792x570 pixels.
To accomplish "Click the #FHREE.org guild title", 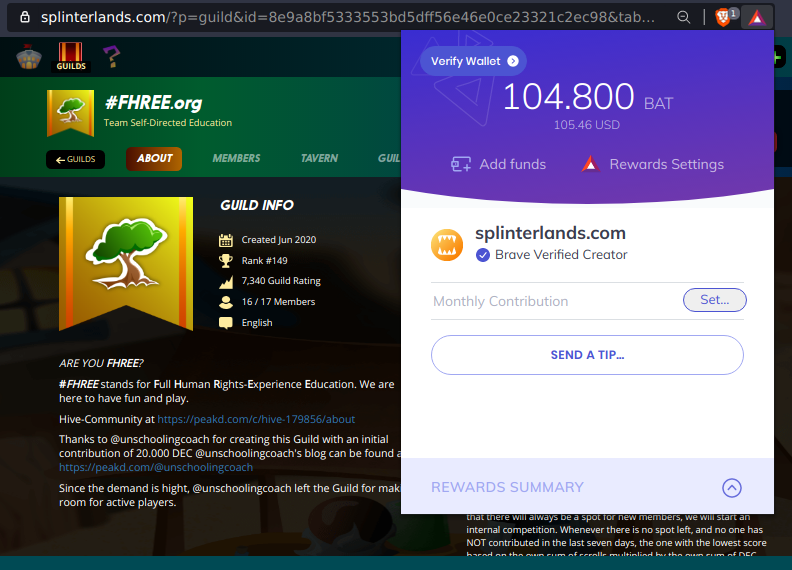I will click(153, 103).
